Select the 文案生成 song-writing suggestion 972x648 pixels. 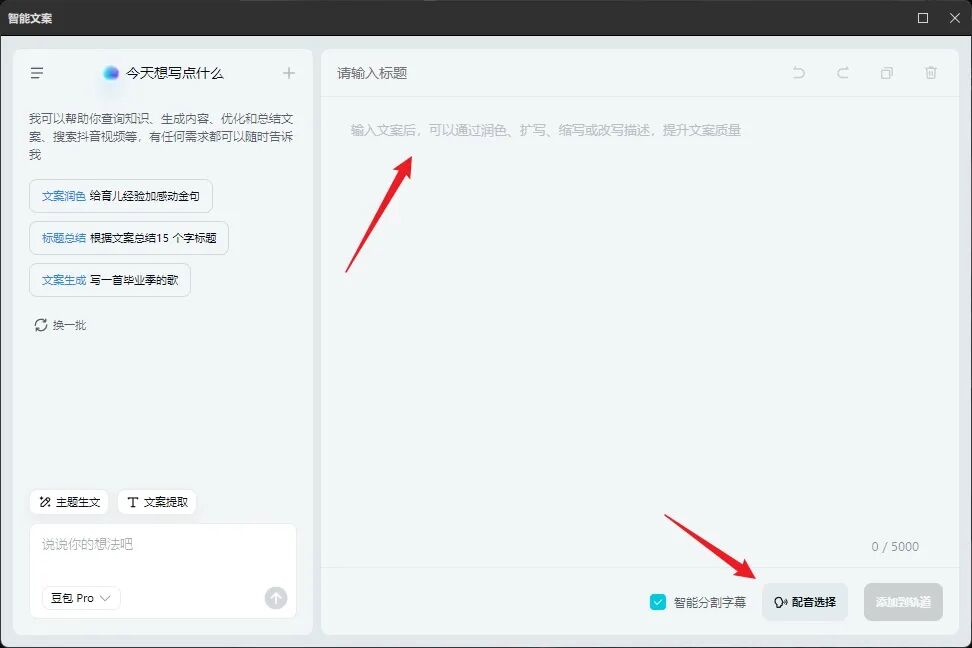[x=109, y=279]
